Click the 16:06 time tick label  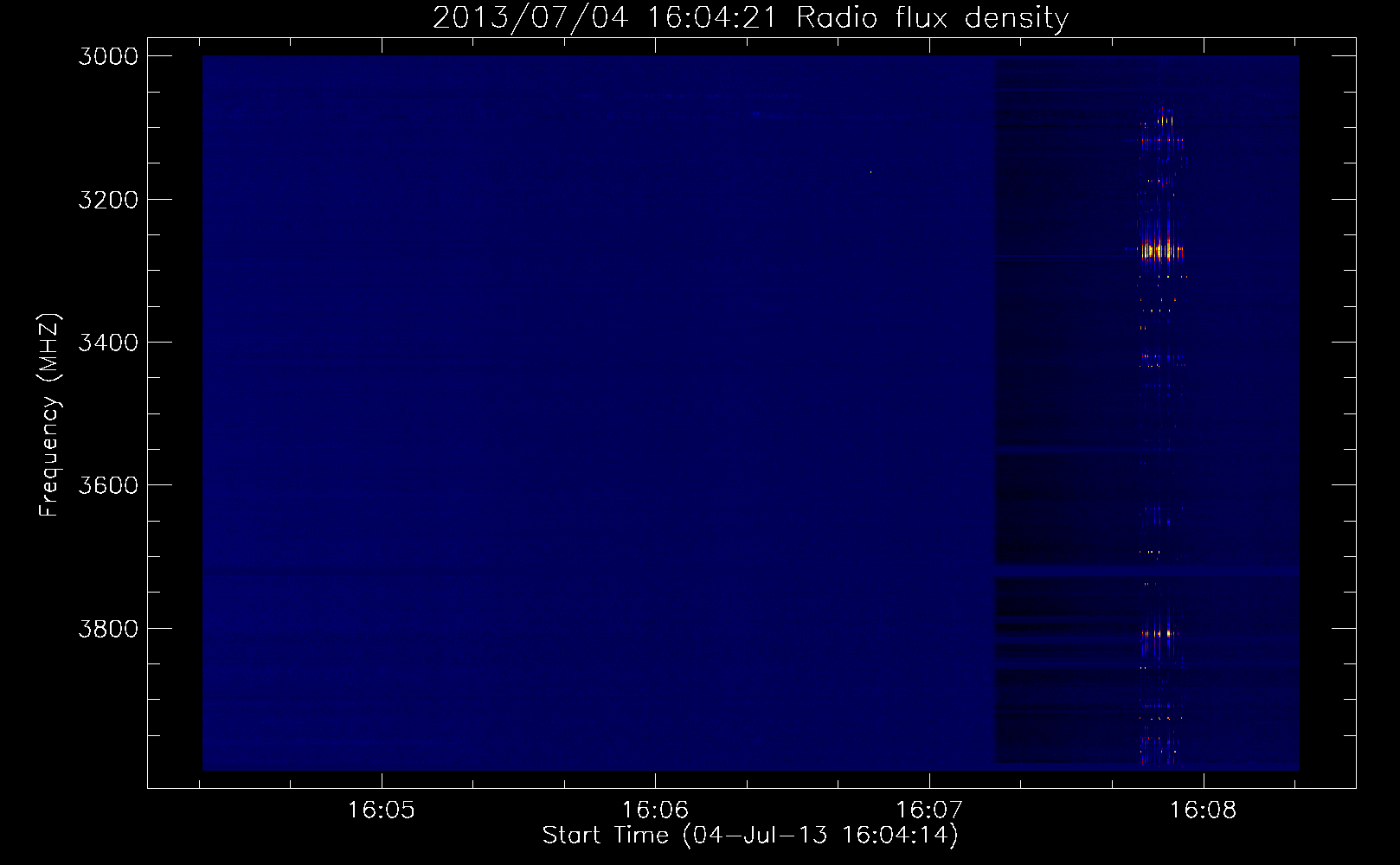tap(656, 811)
